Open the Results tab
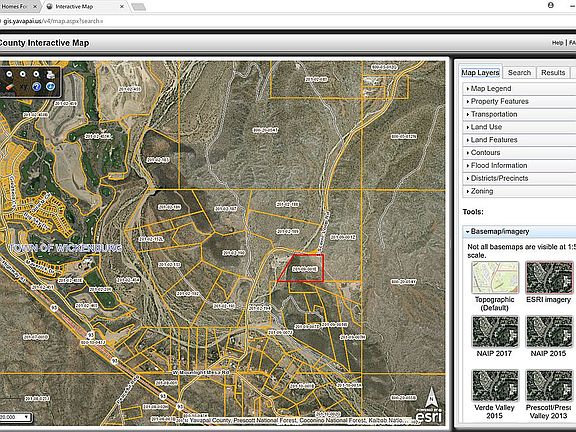Image resolution: width=576 pixels, height=432 pixels. (553, 72)
